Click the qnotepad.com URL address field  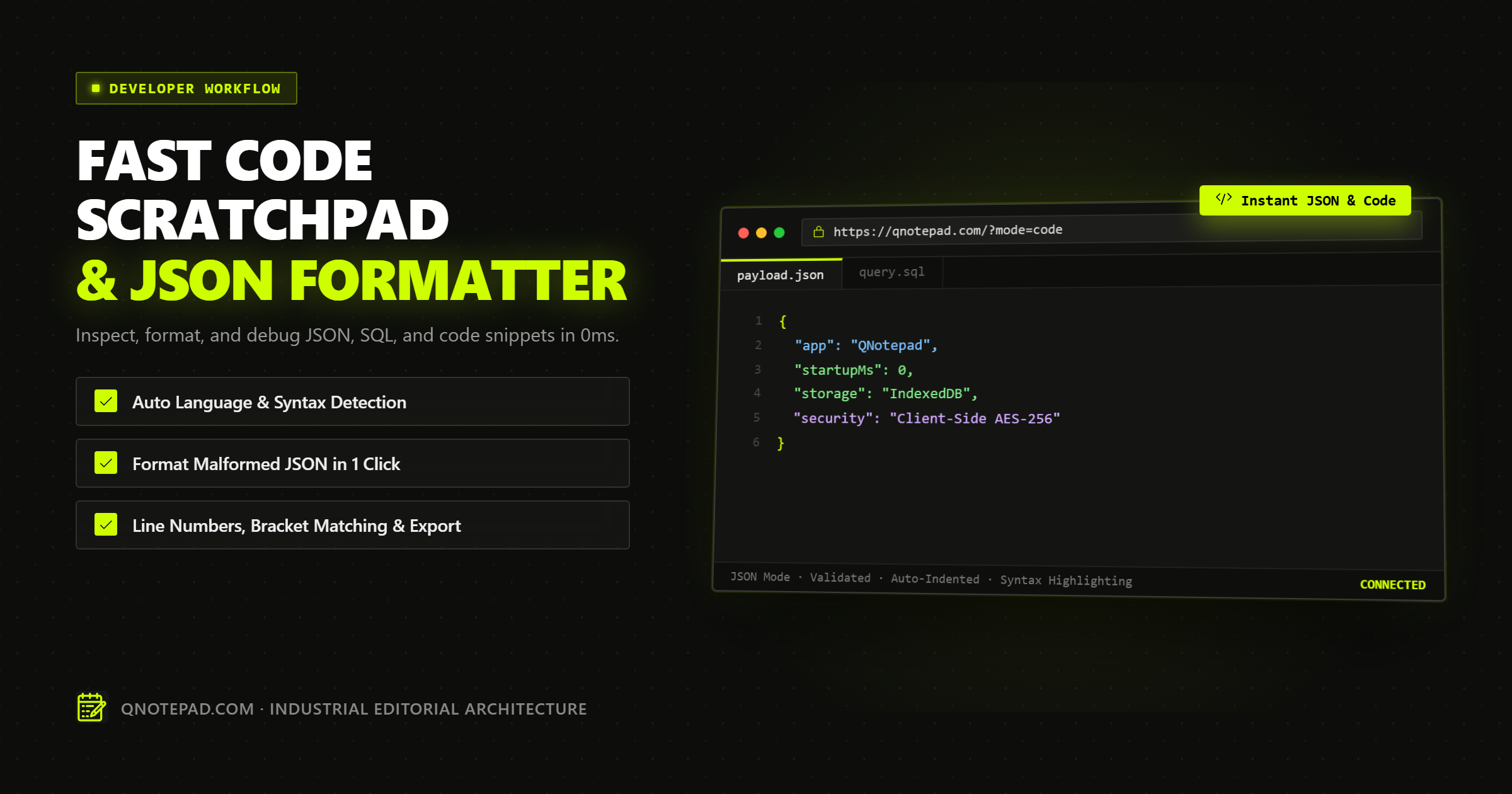(x=1111, y=229)
